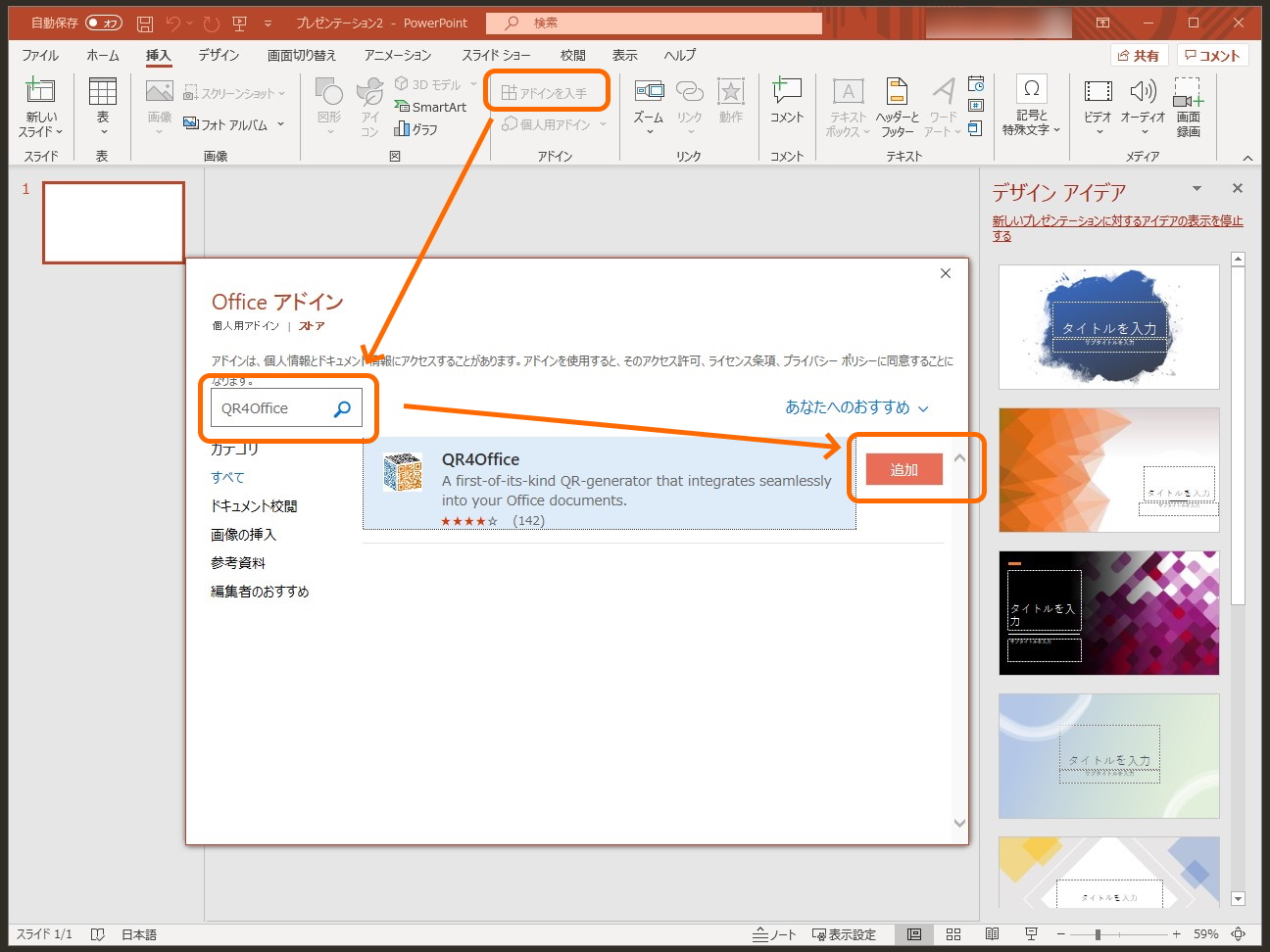
Task: Open the デザイン アイデア pane dropdown
Action: pyautogui.click(x=1197, y=188)
